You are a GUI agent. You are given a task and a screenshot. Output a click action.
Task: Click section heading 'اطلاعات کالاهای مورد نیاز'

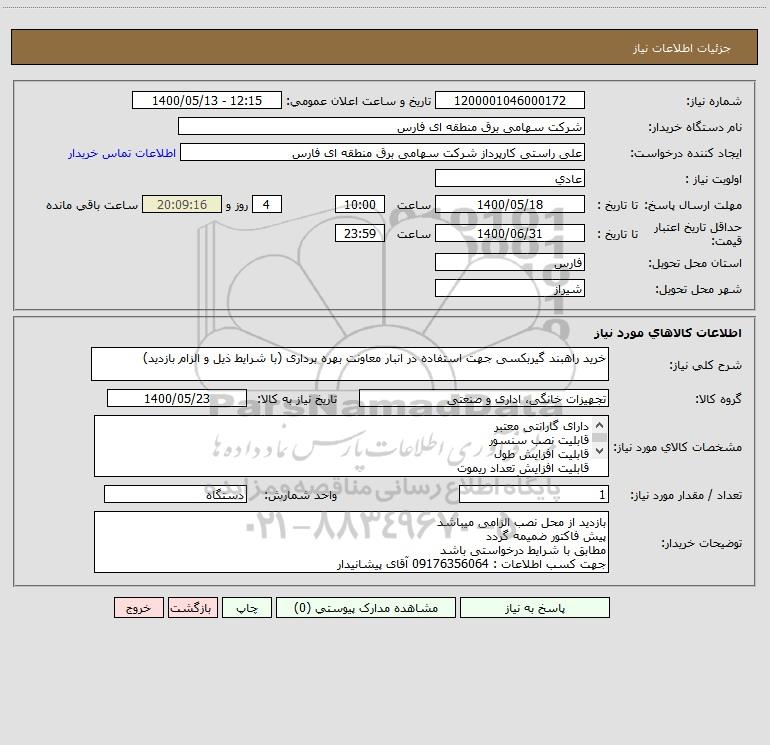[667, 333]
